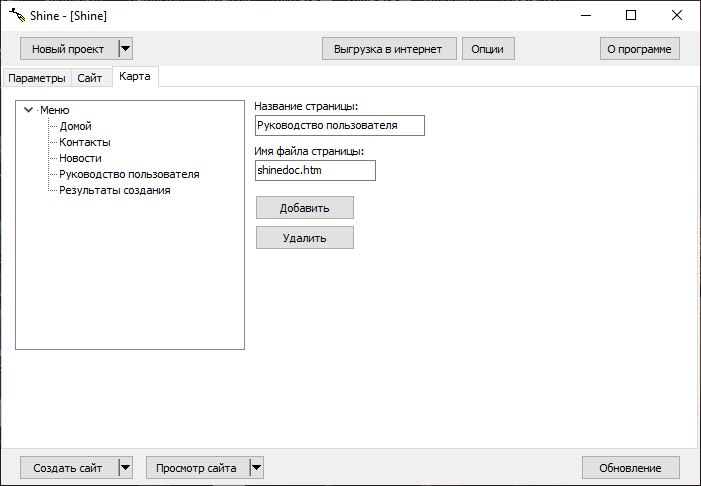Focus the Имя файла страницы field

click(x=315, y=171)
